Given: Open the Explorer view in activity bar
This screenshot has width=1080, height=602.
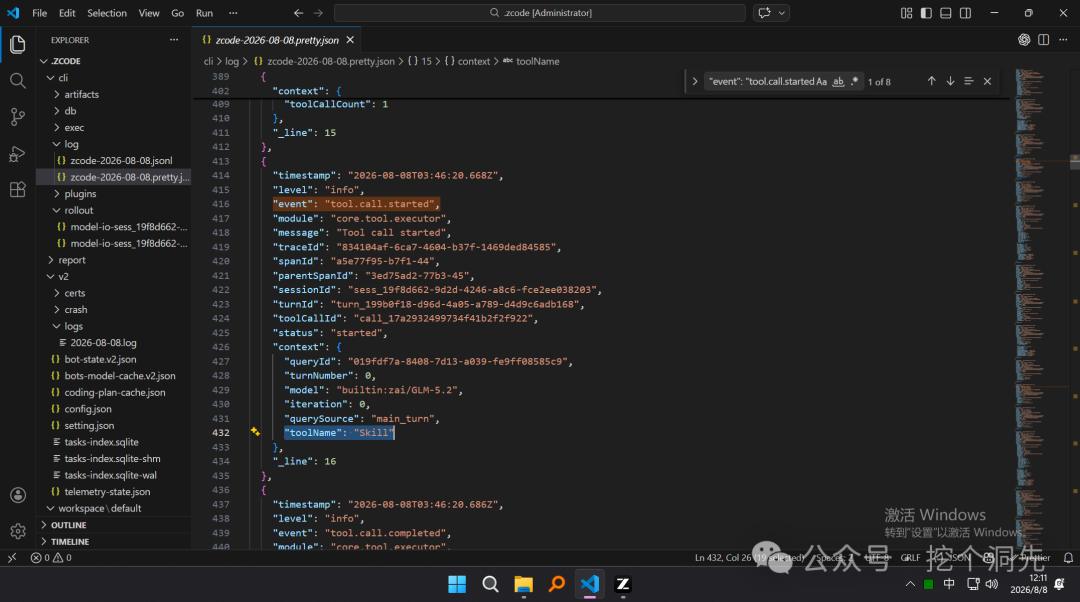Looking at the screenshot, I should point(18,45).
